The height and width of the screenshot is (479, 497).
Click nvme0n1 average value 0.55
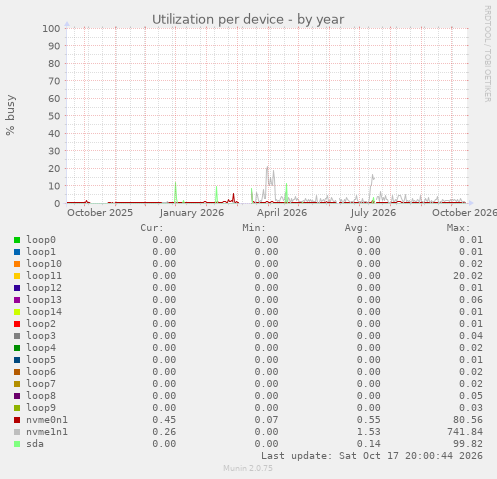coord(369,420)
